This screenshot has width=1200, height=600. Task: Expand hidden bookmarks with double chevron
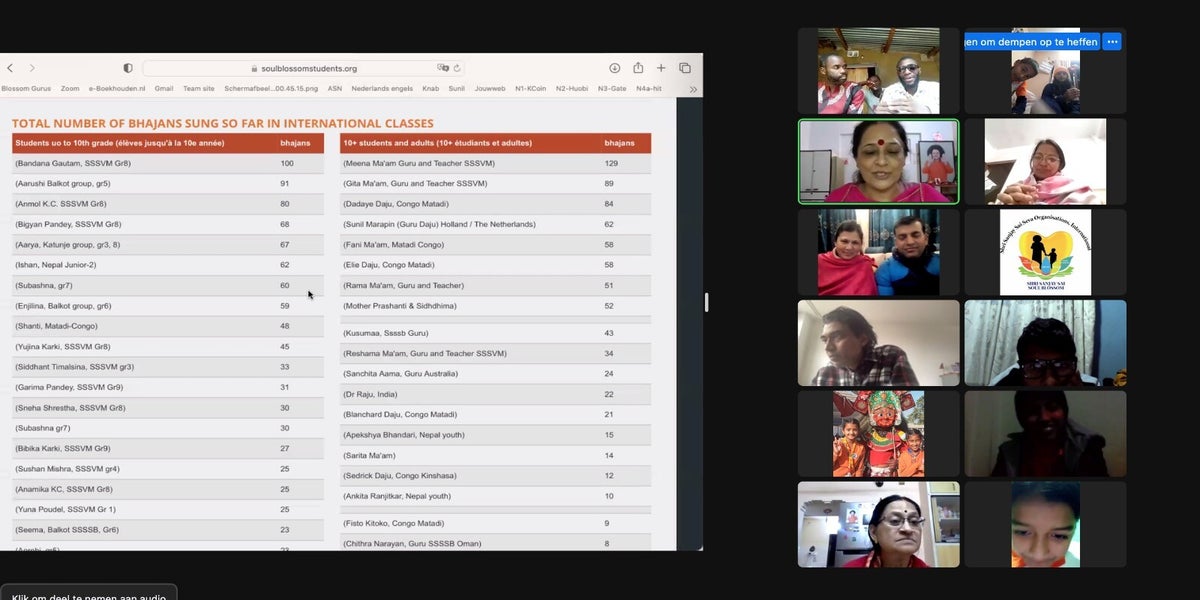pos(693,89)
